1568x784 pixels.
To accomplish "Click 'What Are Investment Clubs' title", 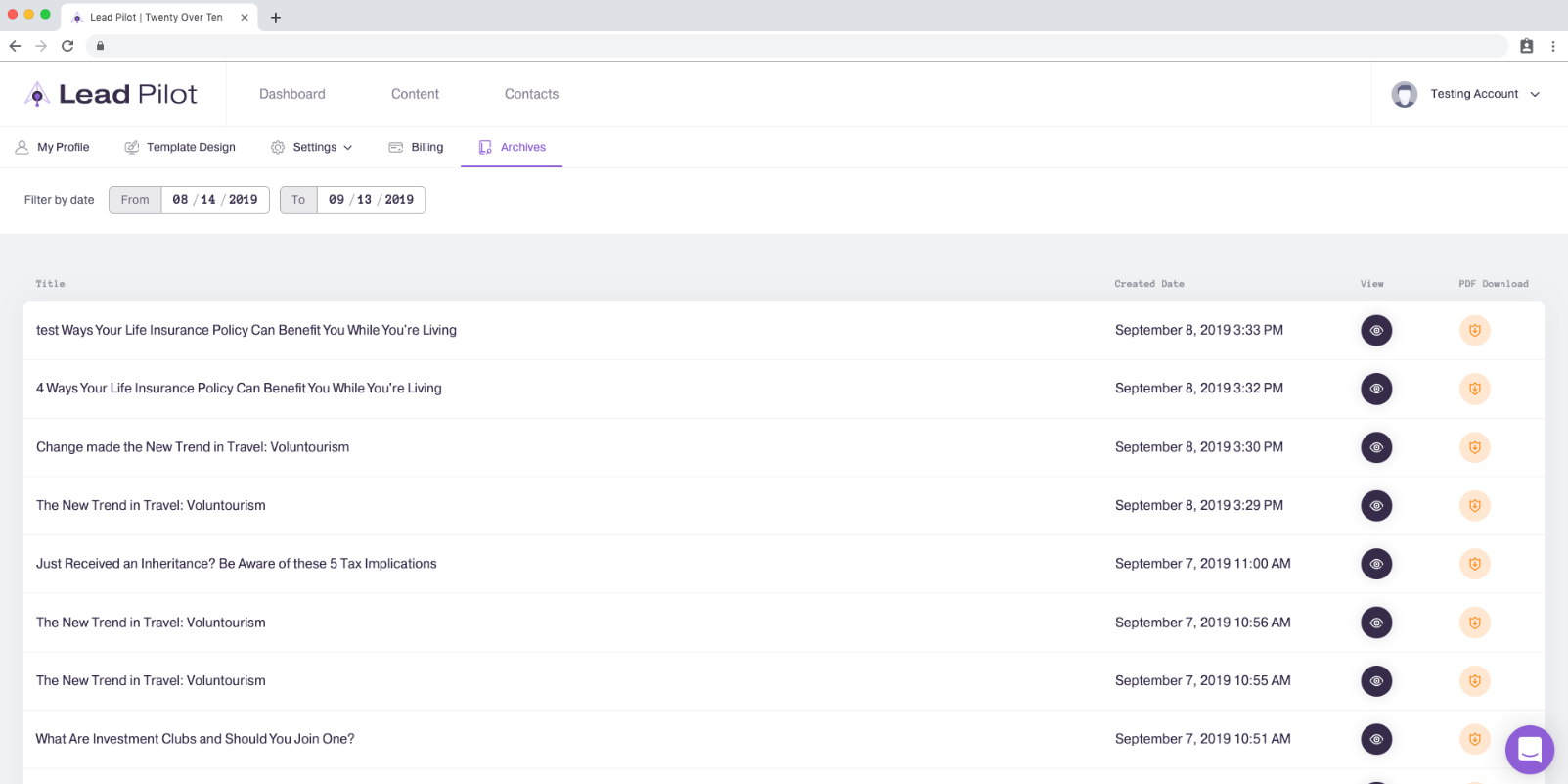I will 196,739.
